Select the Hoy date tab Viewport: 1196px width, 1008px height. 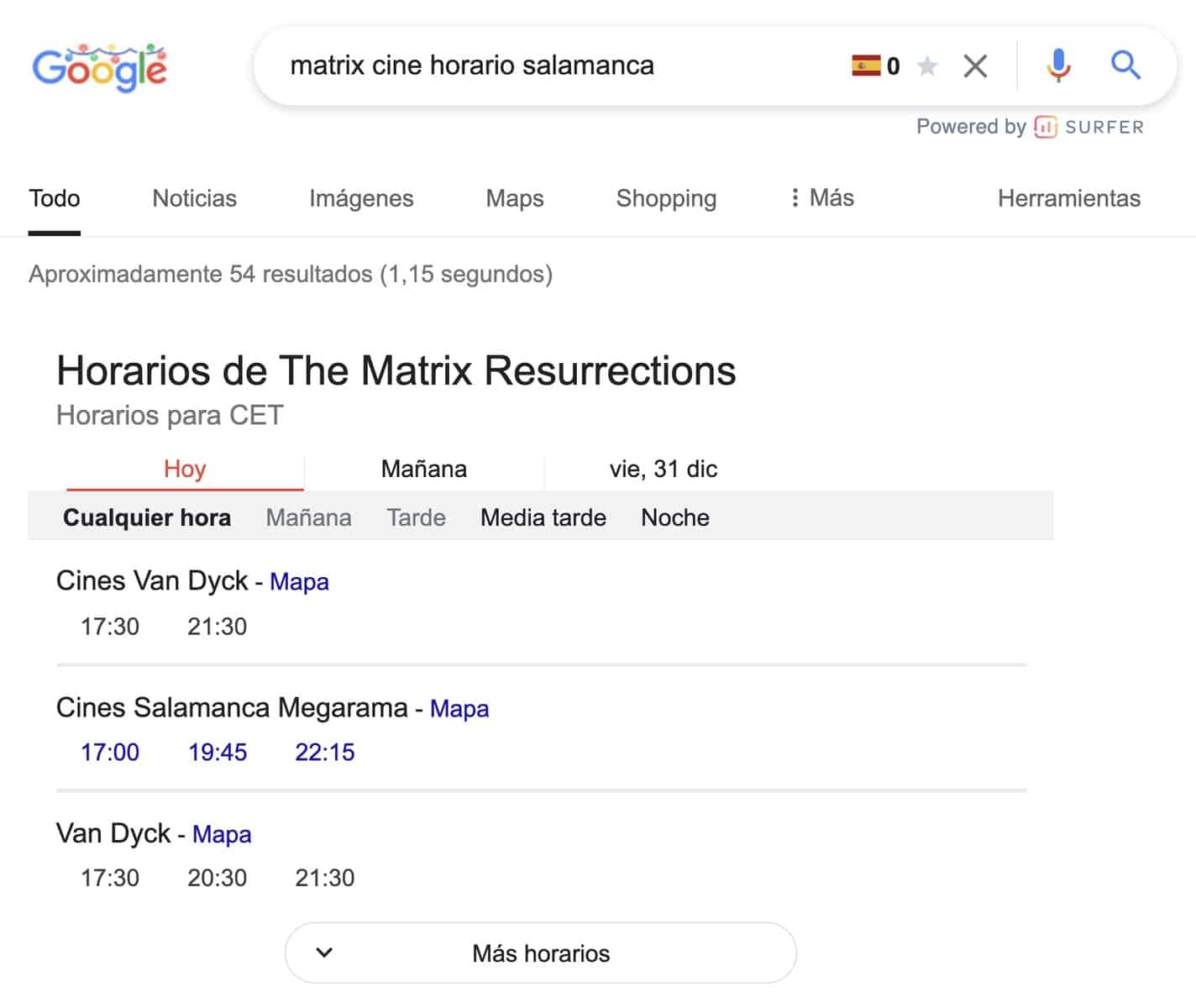click(x=185, y=469)
